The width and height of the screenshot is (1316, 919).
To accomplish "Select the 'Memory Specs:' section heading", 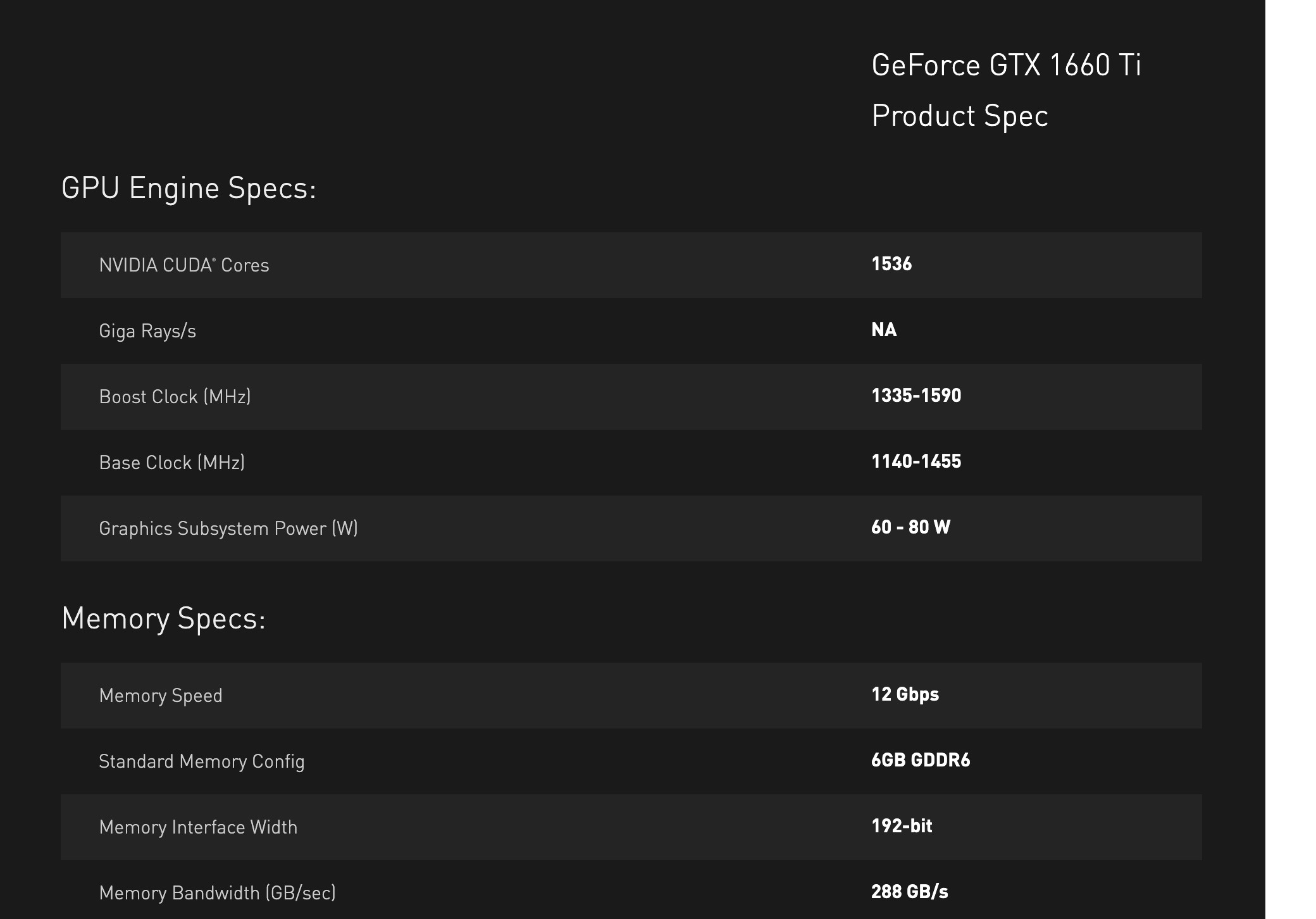I will tap(163, 618).
